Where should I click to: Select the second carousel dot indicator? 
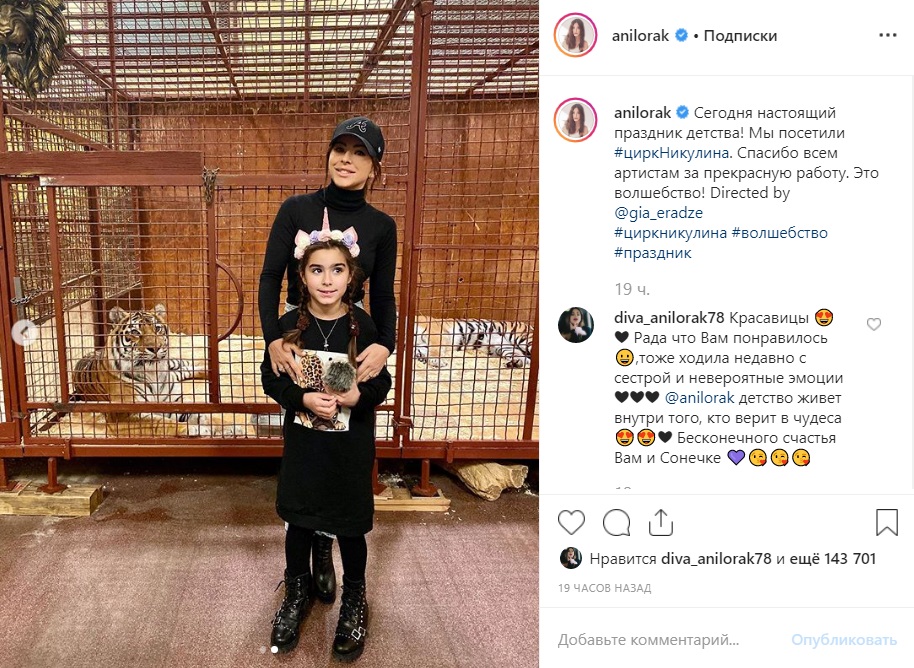pos(275,649)
